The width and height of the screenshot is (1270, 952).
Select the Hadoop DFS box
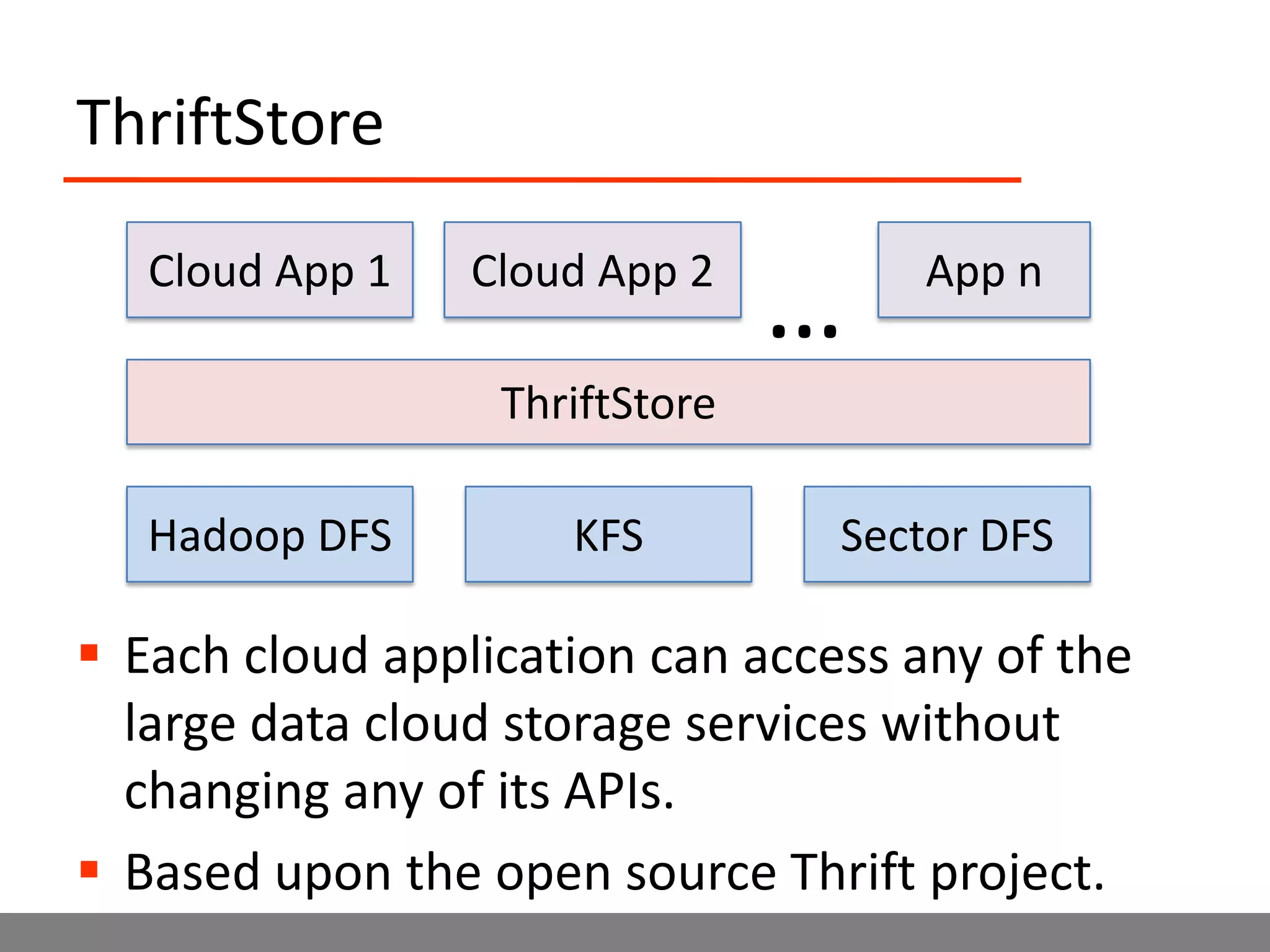[270, 534]
